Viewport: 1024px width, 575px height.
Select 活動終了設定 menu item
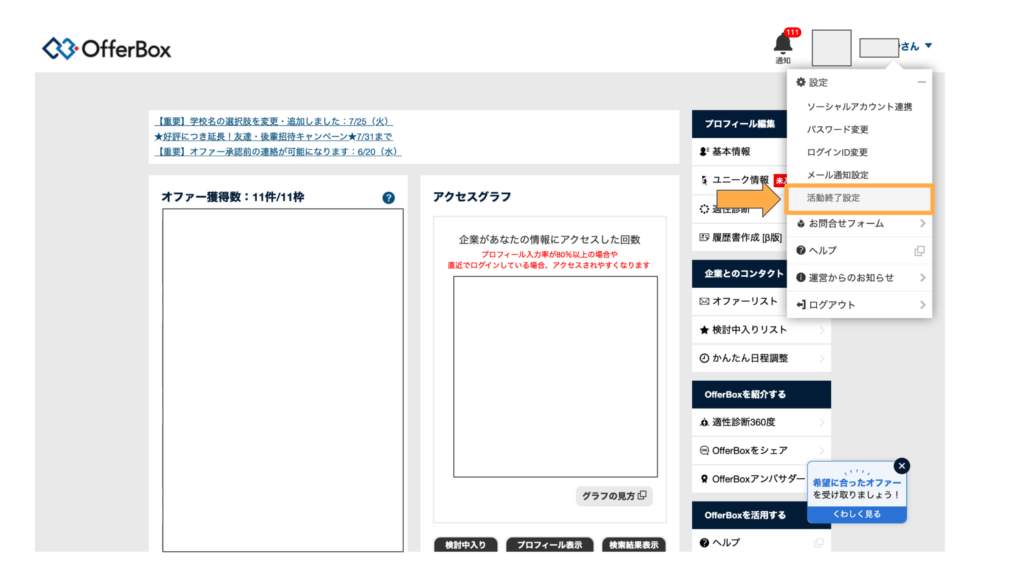[859, 198]
